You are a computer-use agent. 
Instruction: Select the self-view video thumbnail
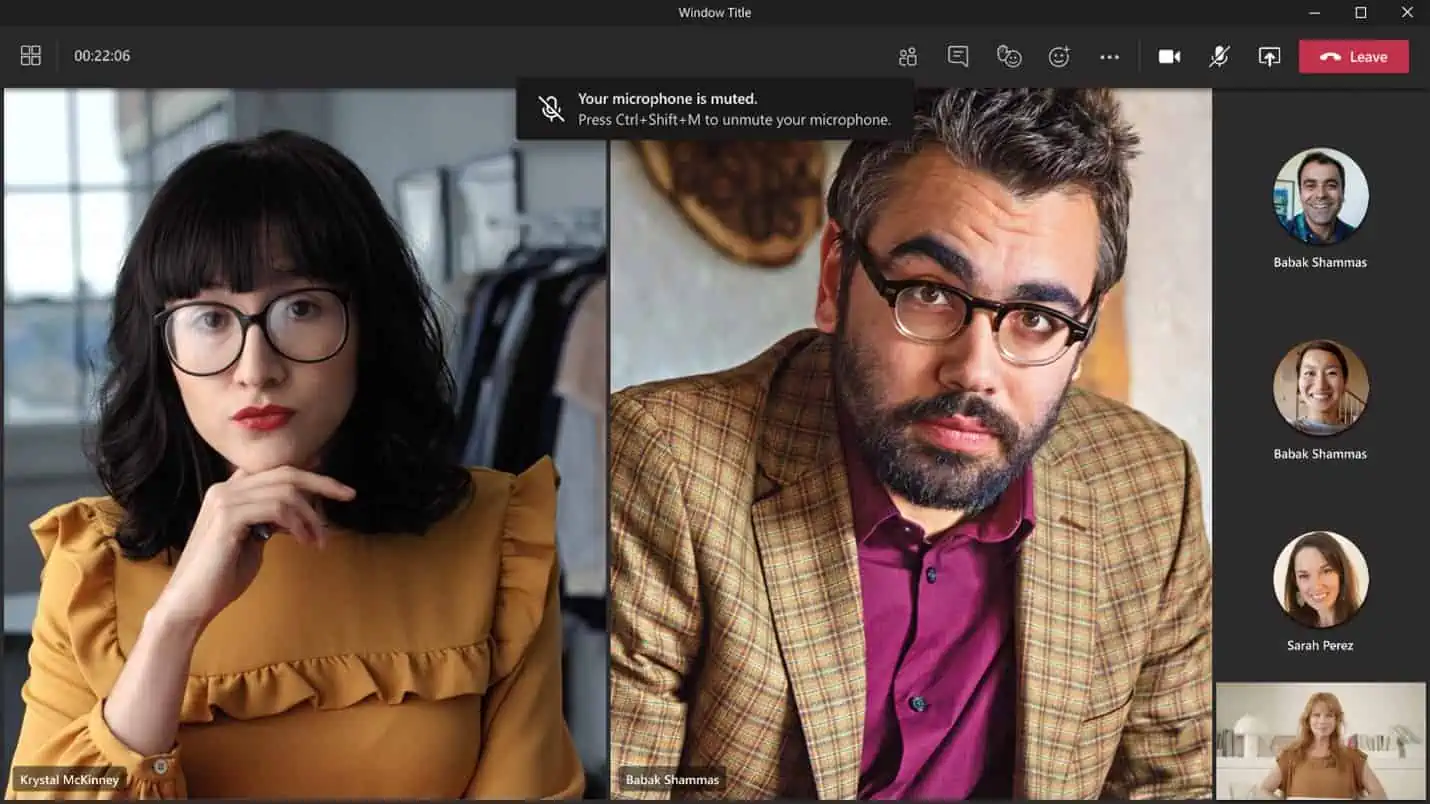coord(1320,741)
